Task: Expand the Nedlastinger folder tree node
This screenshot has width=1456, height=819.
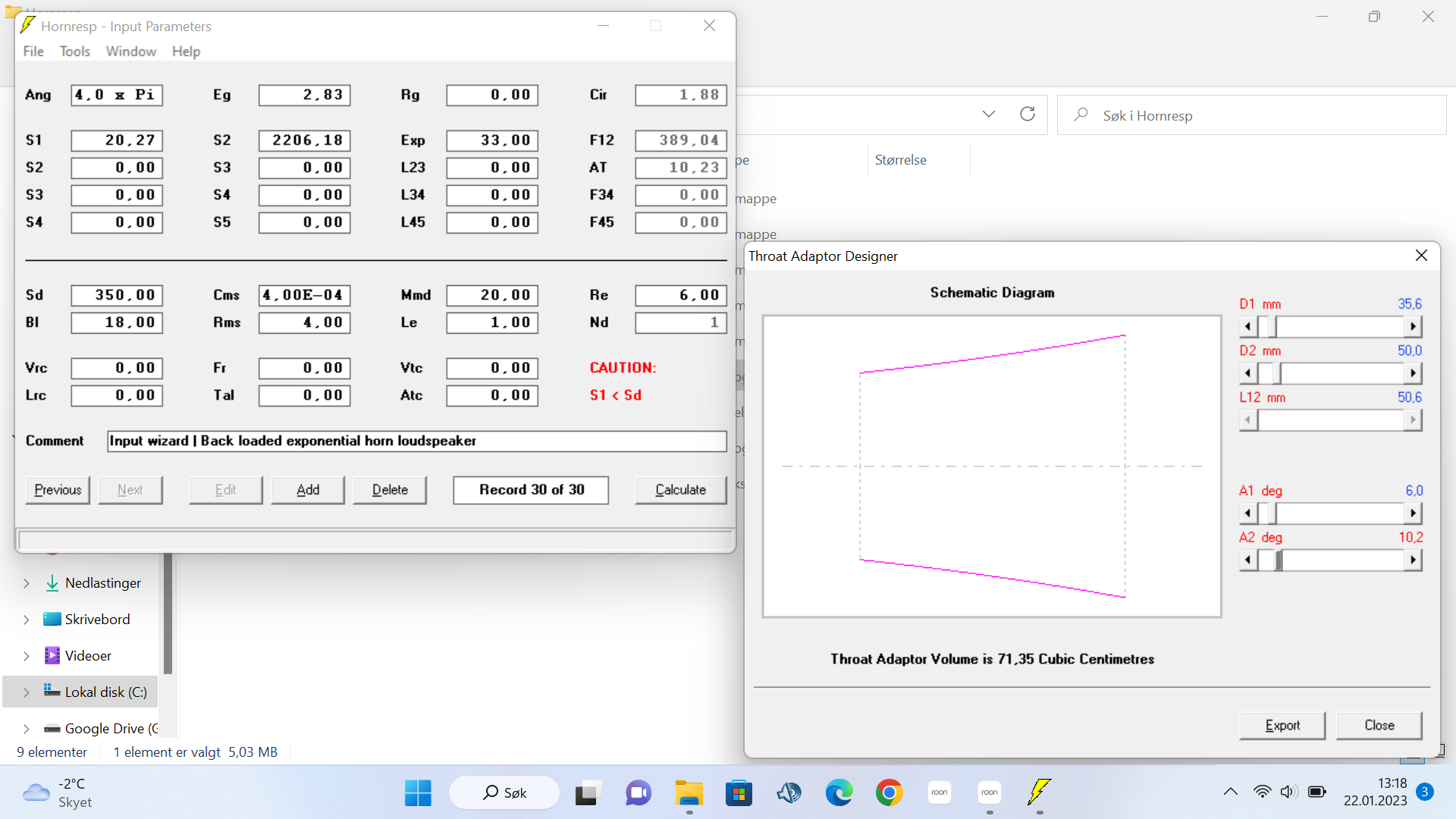Action: pyautogui.click(x=27, y=583)
